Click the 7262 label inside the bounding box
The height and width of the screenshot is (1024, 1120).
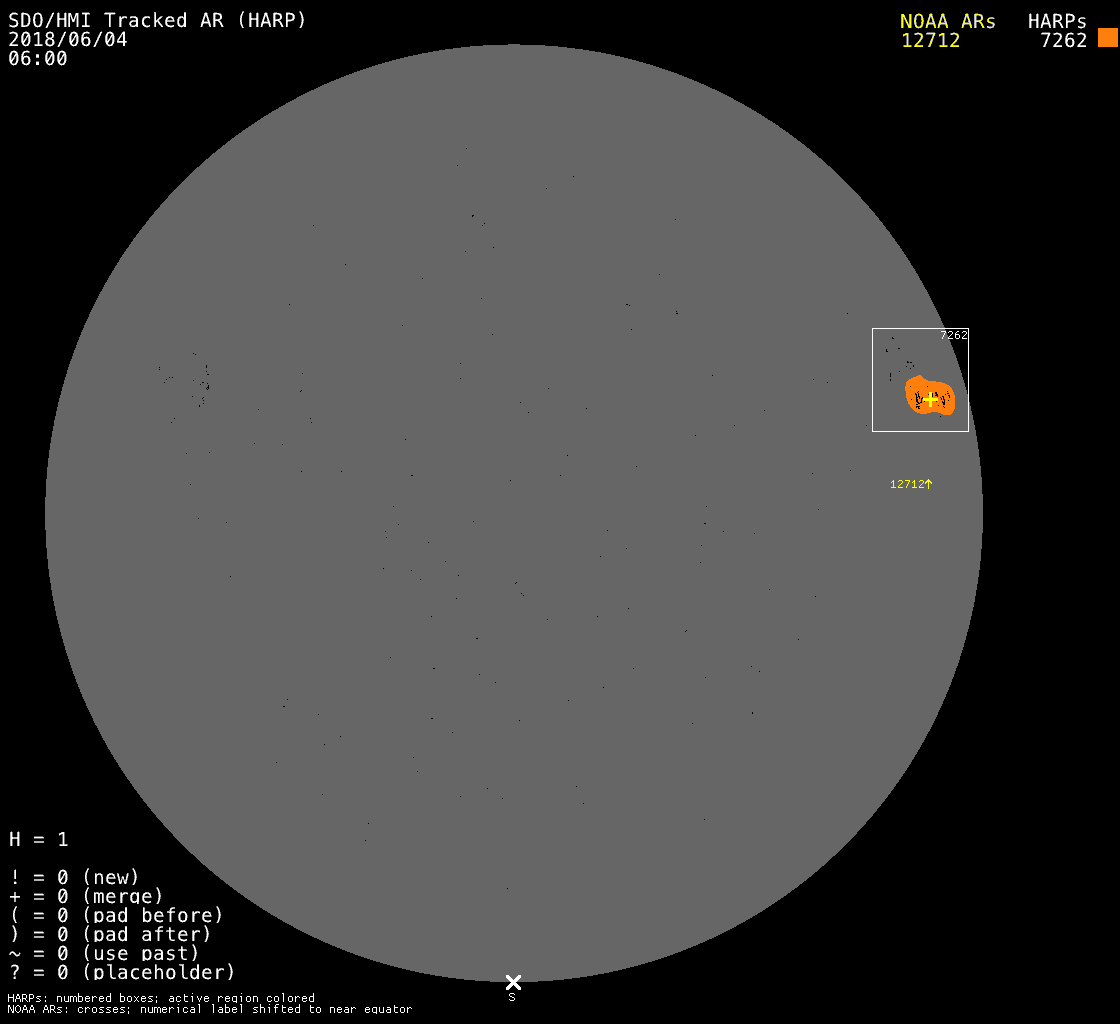(953, 336)
